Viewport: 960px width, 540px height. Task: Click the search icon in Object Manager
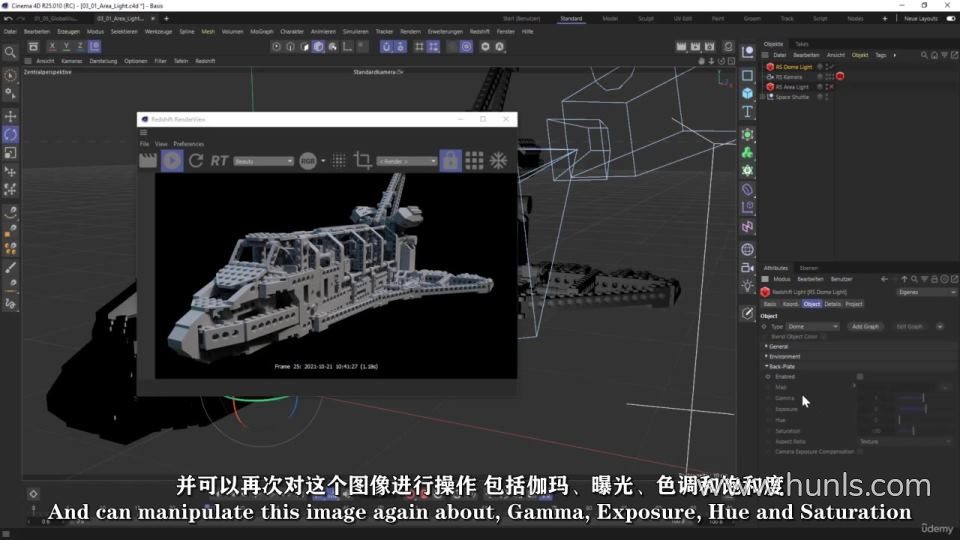[924, 55]
